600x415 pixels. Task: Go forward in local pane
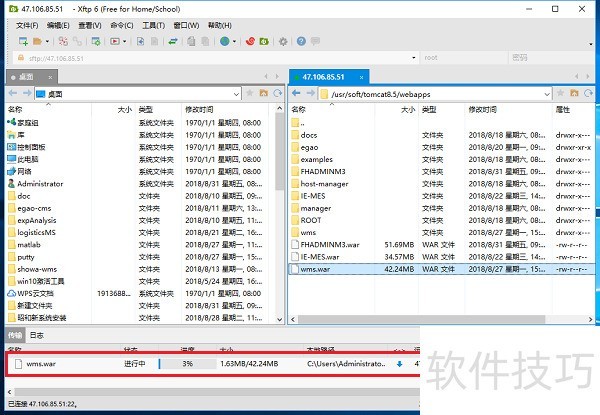click(x=27, y=93)
